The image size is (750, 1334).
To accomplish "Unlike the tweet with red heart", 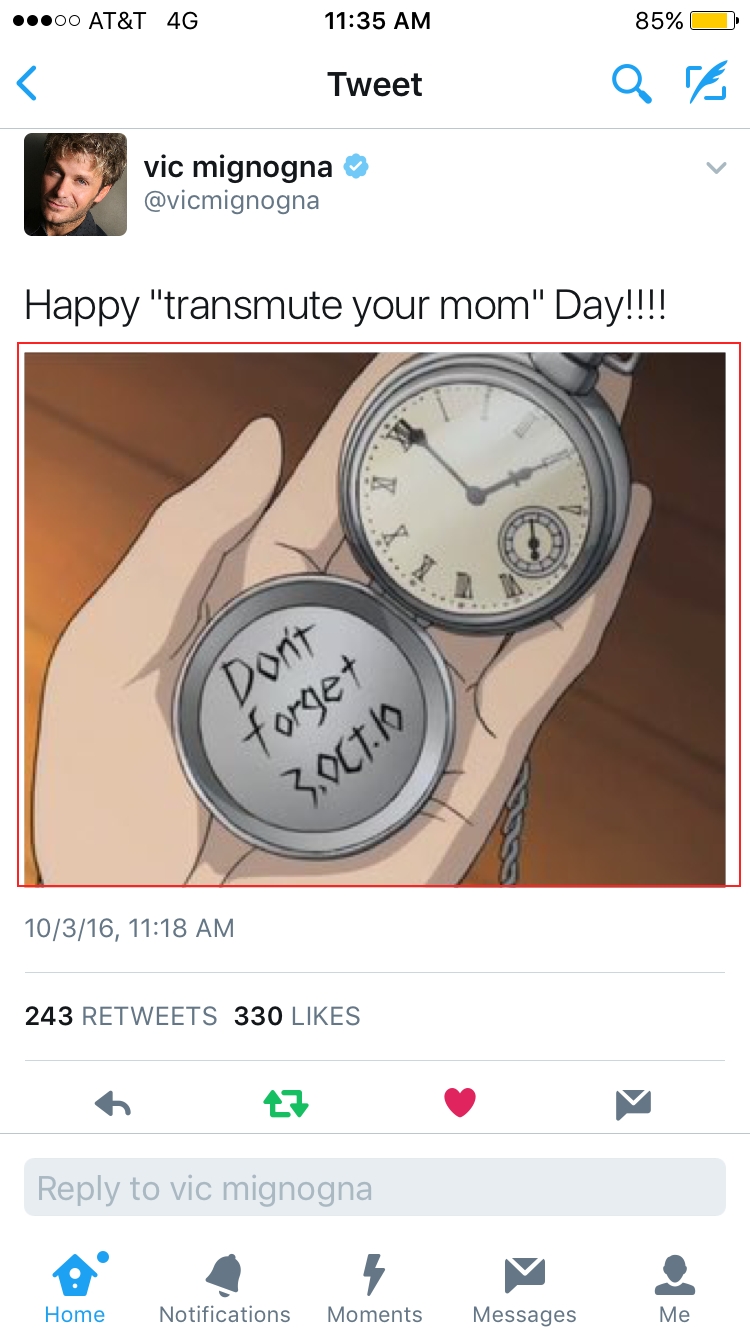I will 460,1103.
